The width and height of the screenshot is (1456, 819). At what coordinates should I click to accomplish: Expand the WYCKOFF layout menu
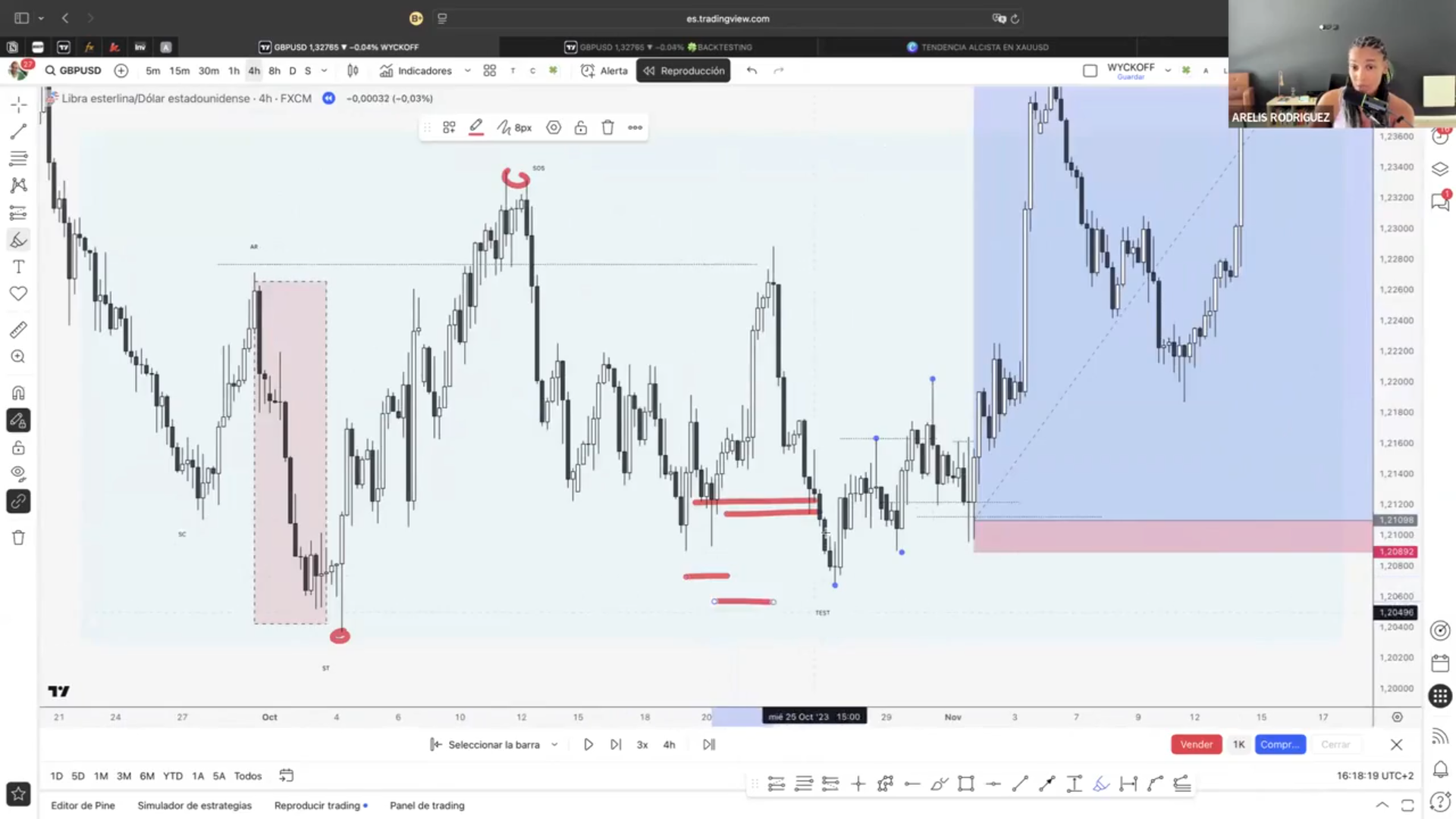[x=1168, y=71]
